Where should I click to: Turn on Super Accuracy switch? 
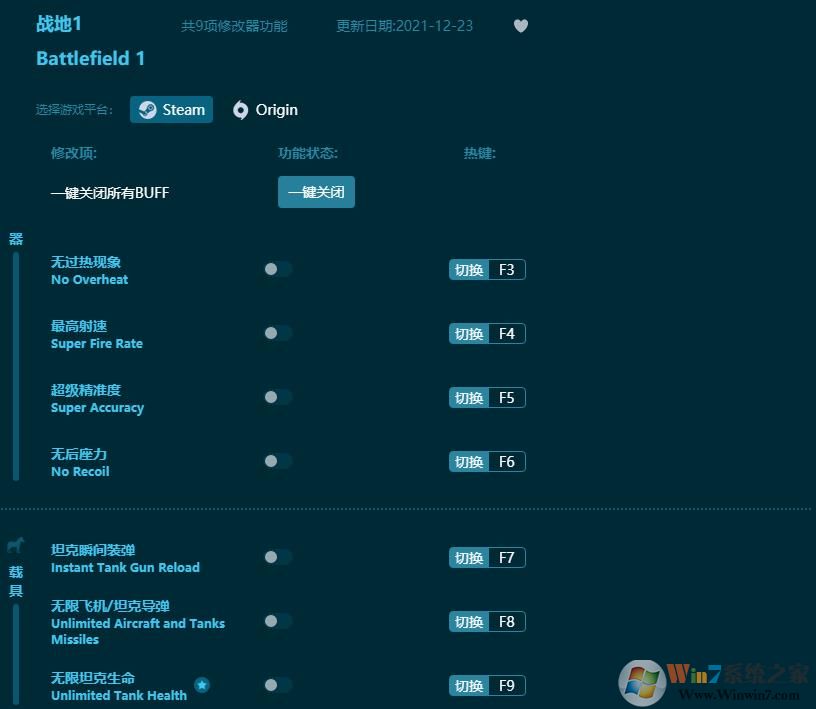coord(278,397)
